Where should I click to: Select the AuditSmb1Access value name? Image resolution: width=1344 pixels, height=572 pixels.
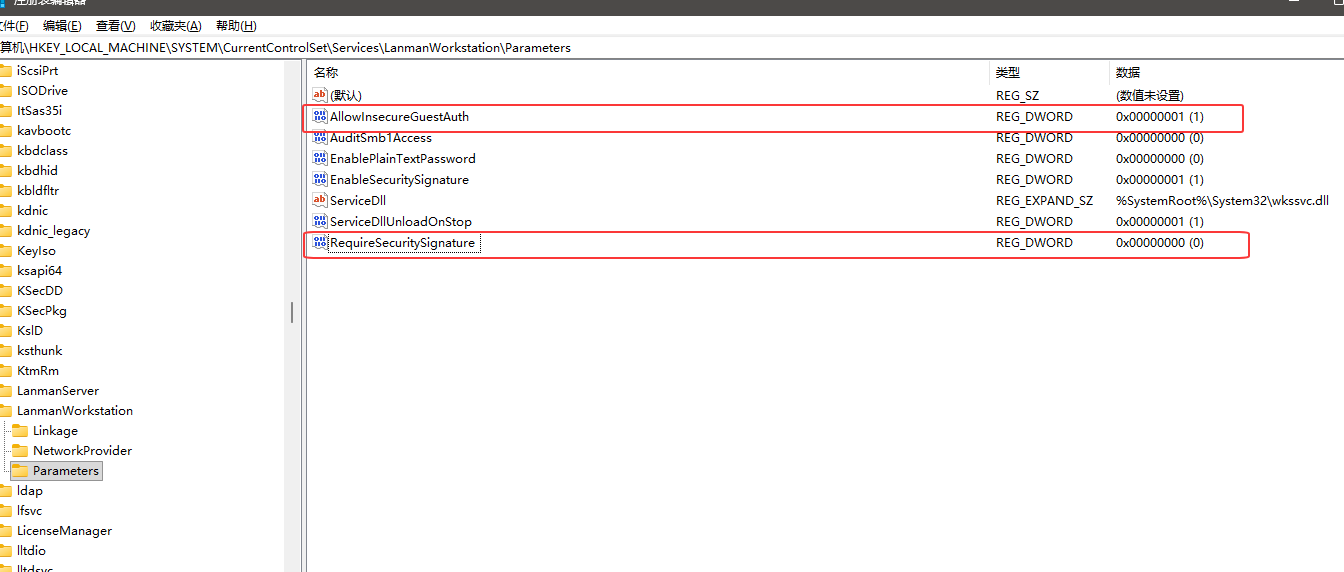click(381, 137)
